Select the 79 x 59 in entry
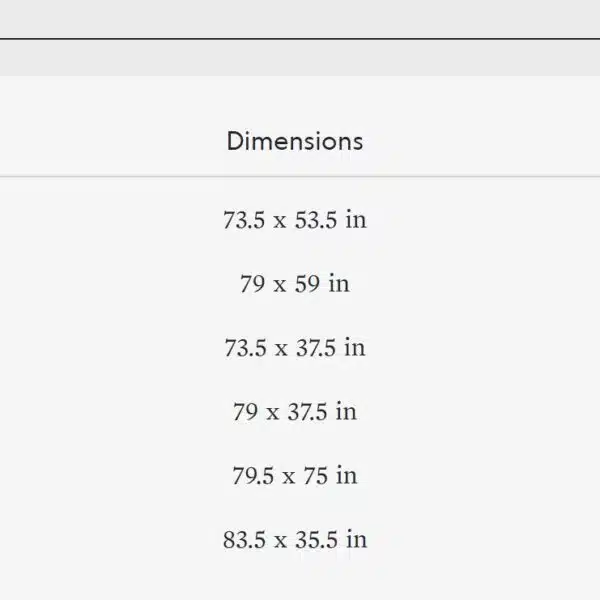The image size is (600, 600). [x=295, y=284]
